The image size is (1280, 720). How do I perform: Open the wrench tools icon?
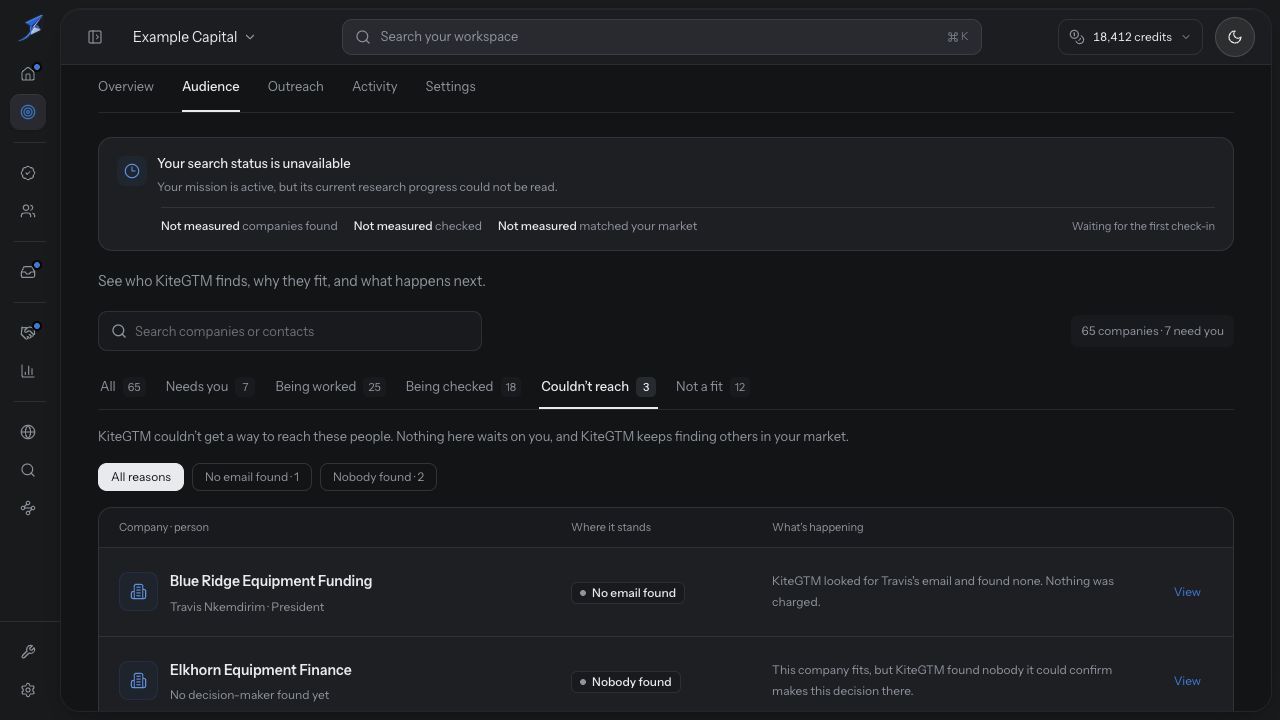pos(28,652)
